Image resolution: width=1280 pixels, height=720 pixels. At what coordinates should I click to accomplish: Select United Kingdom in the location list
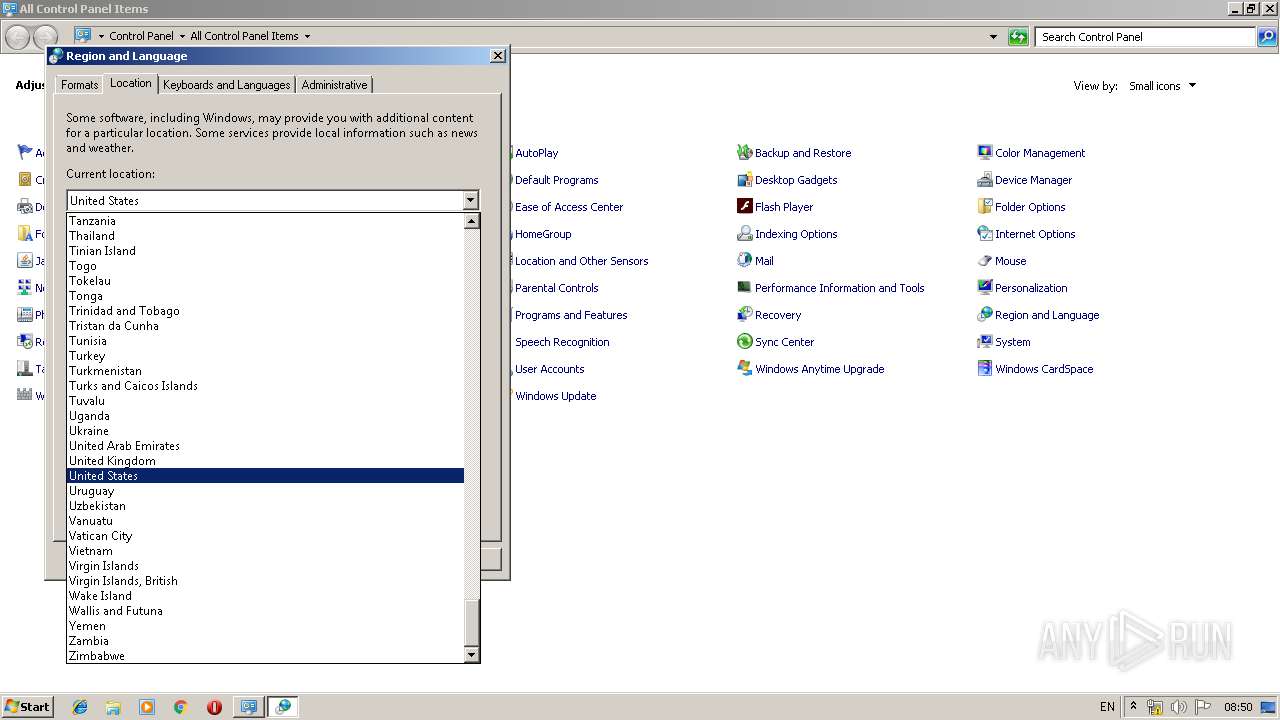point(265,461)
